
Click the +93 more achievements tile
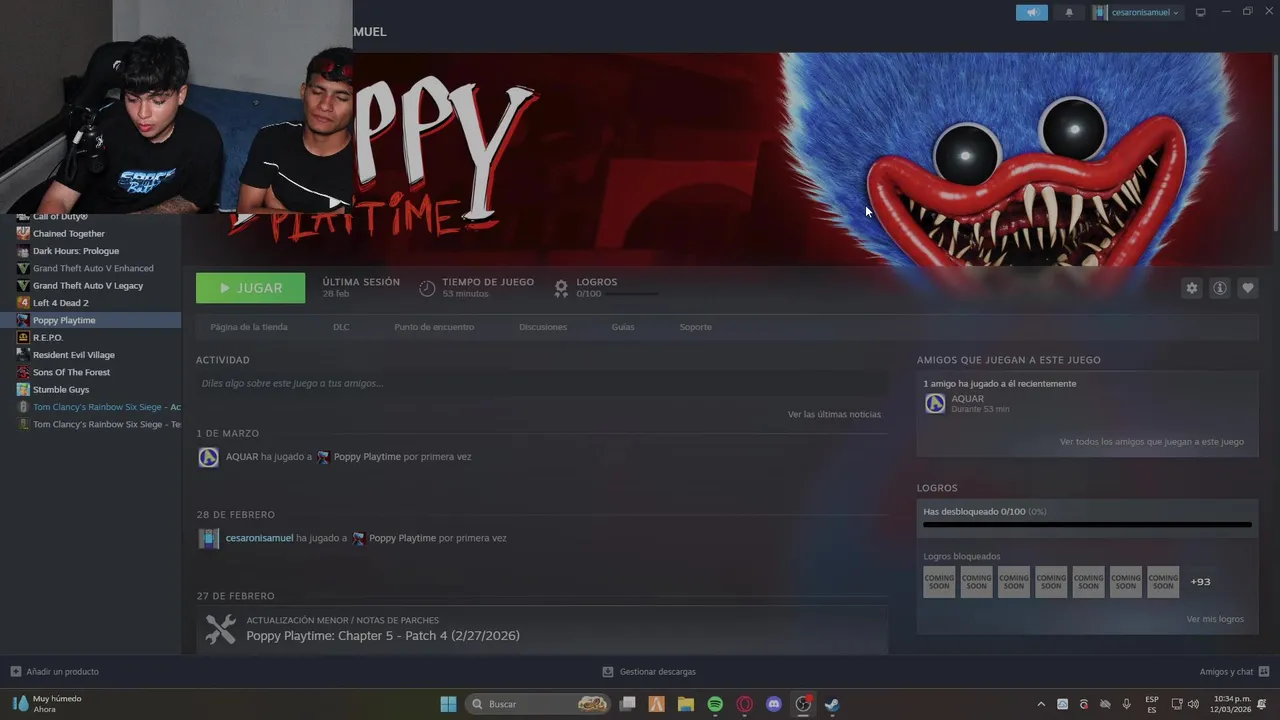click(1200, 582)
